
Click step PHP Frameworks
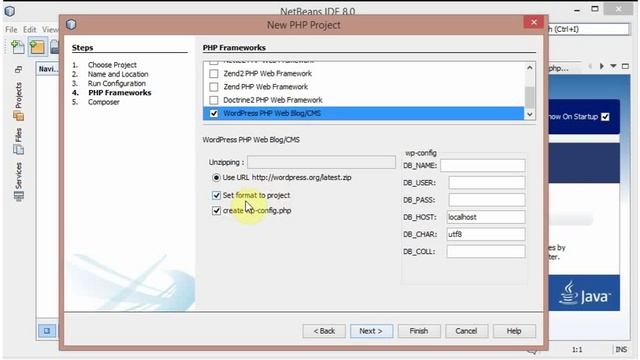(x=120, y=93)
